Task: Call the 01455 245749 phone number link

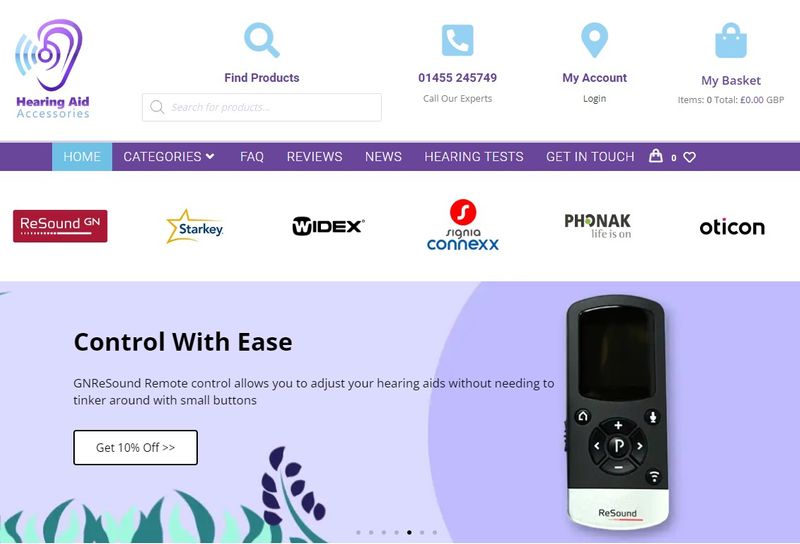Action: click(457, 78)
